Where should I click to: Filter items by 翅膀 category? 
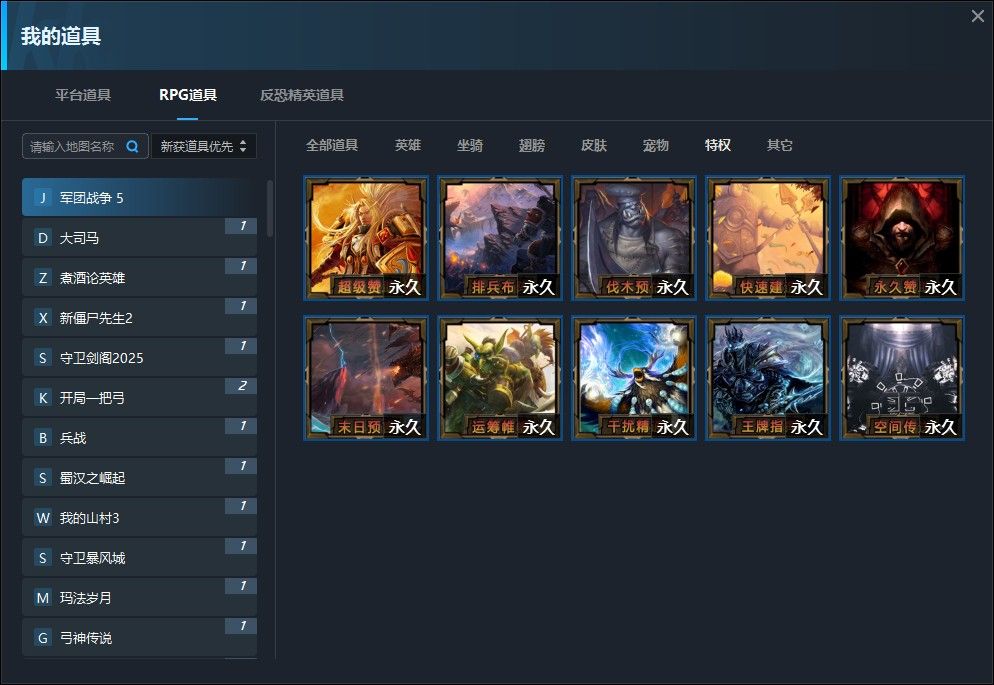pos(532,145)
